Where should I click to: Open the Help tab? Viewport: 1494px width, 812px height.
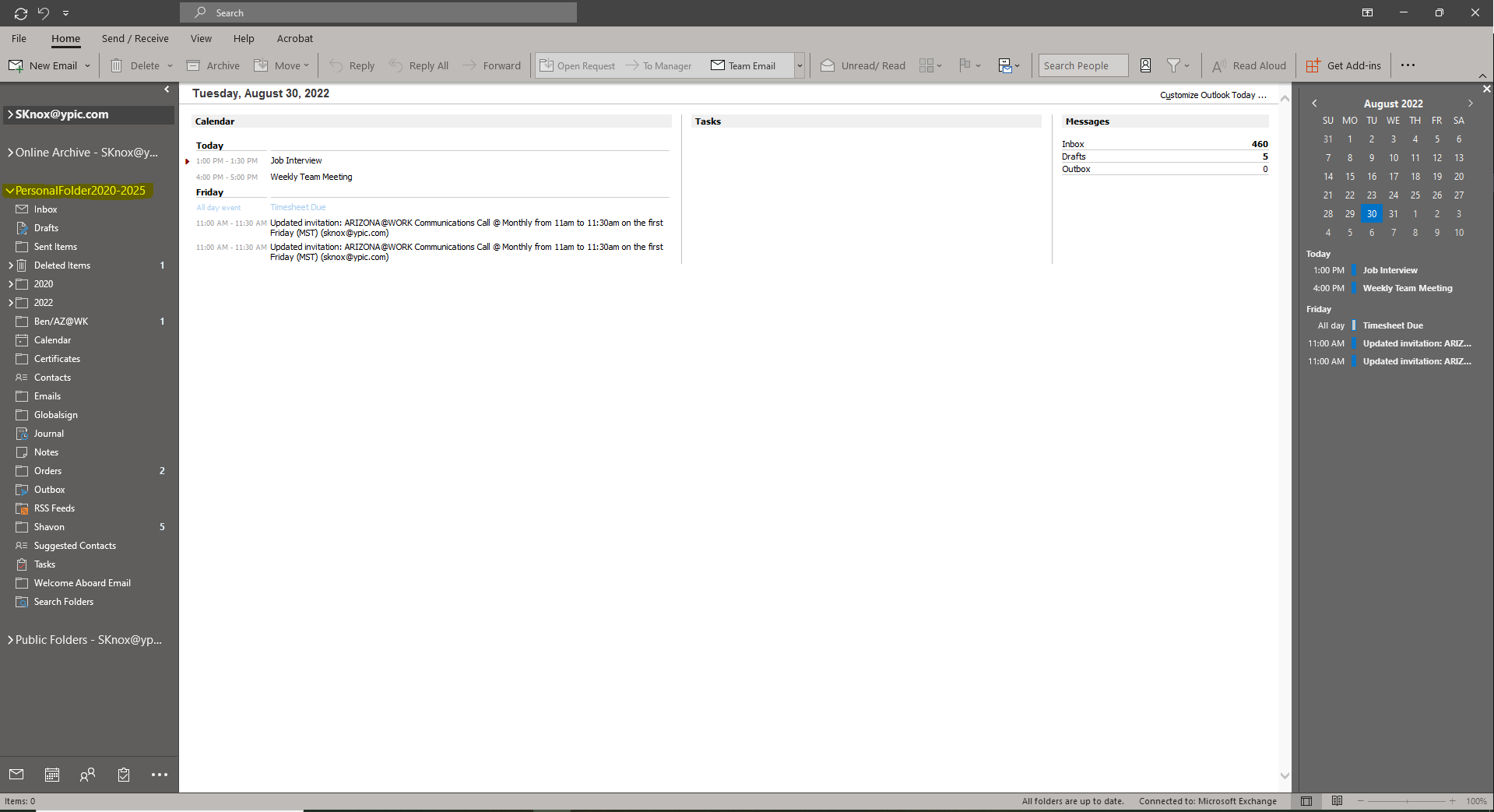244,38
